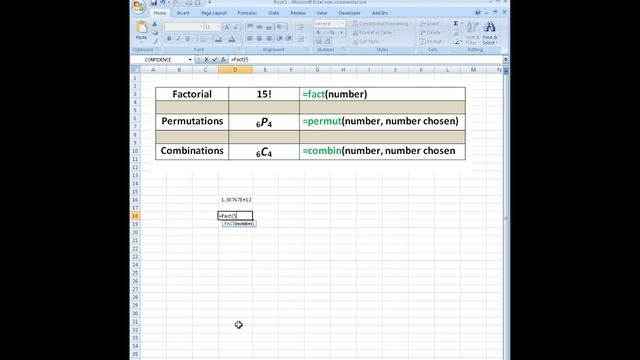Open the Conditional Formatting menu
Screen dimensions: 640x360
[x=381, y=24]
